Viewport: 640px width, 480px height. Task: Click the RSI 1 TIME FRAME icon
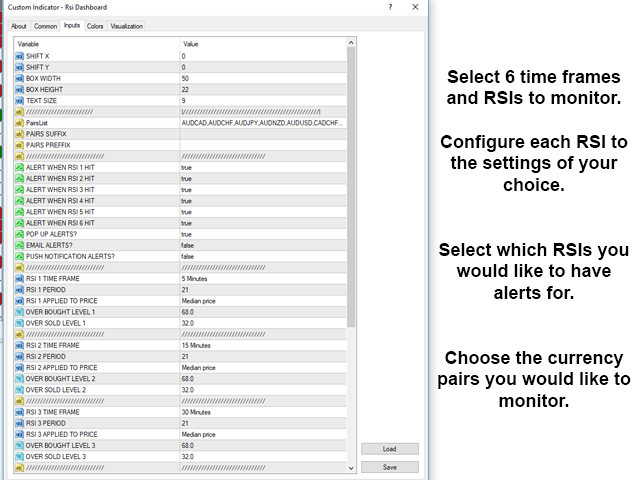[20, 279]
